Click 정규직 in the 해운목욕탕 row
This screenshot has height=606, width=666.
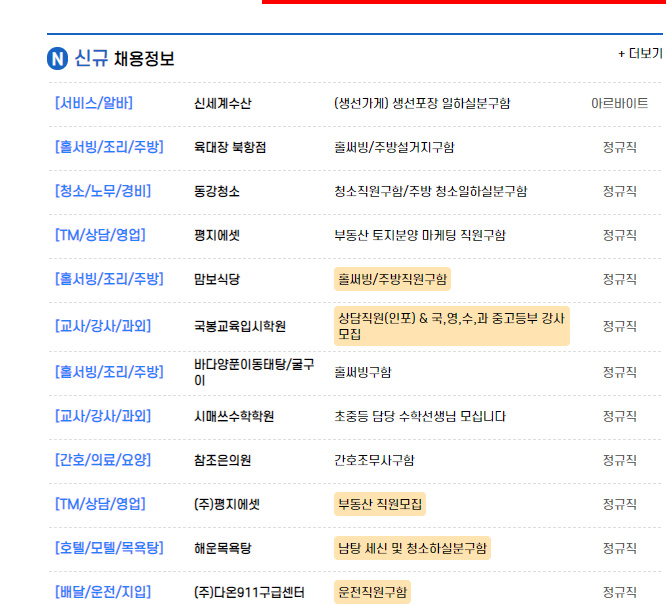[x=620, y=548]
